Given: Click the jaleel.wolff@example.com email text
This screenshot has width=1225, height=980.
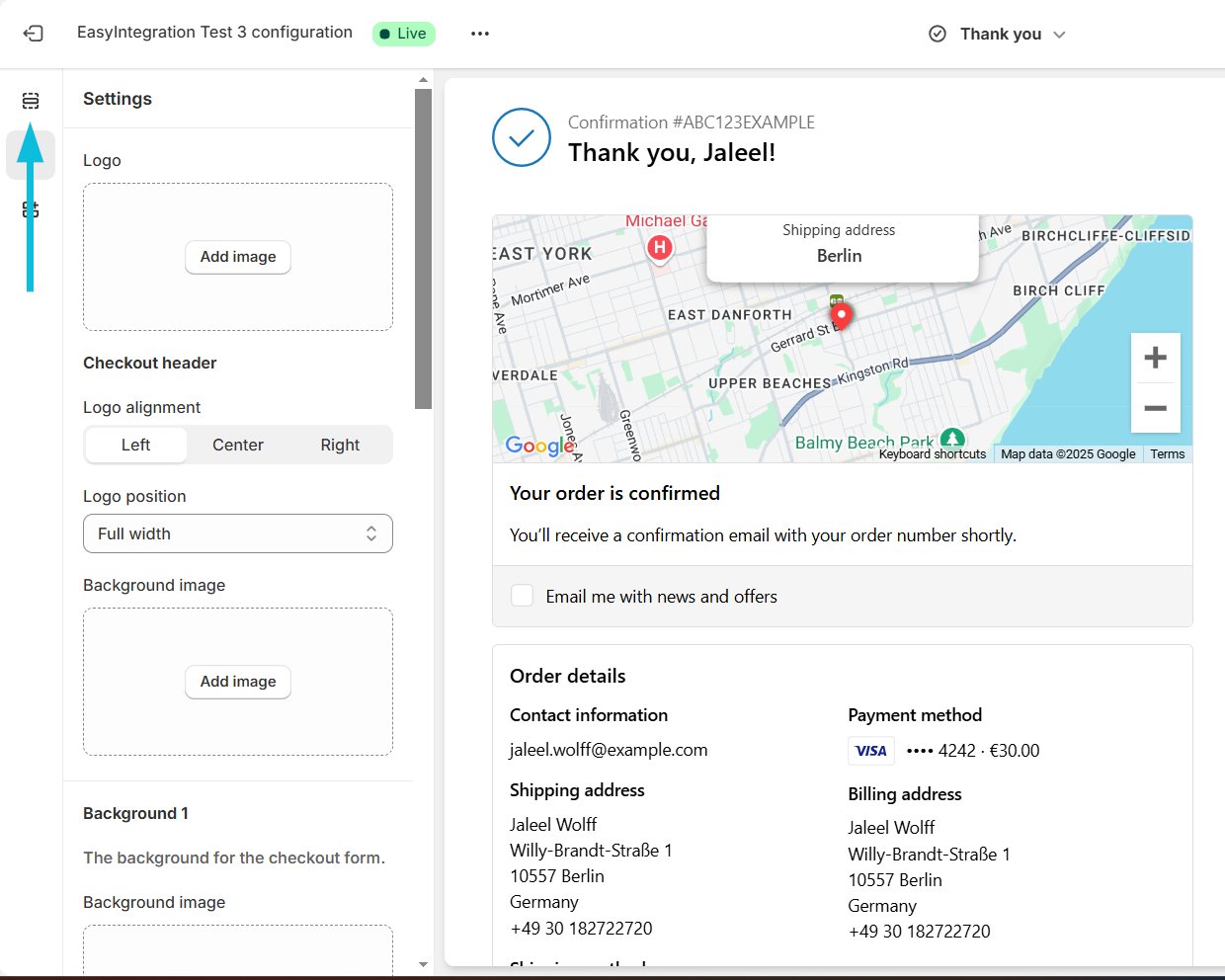Looking at the screenshot, I should [x=609, y=750].
